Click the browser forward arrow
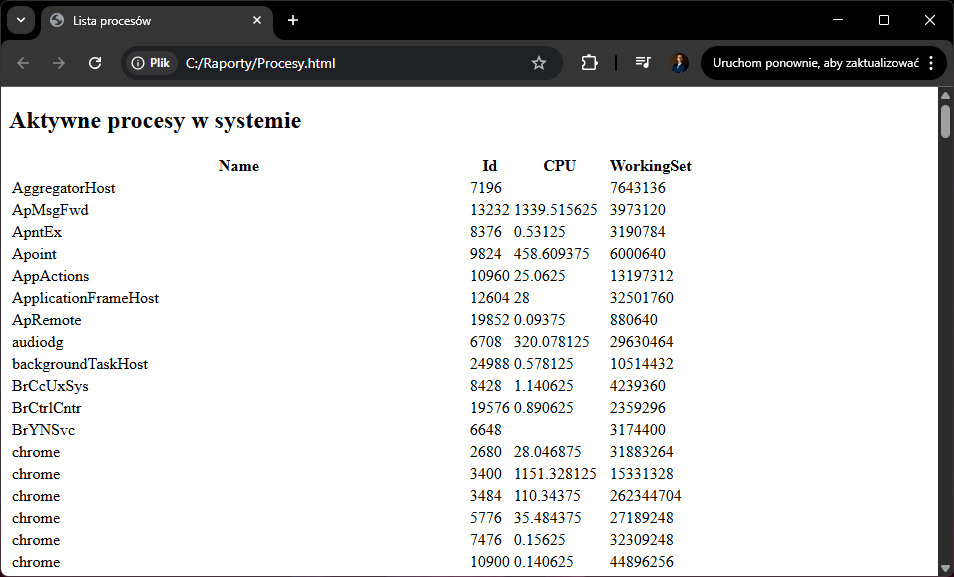Screen dimensions: 954x577 click(x=59, y=63)
